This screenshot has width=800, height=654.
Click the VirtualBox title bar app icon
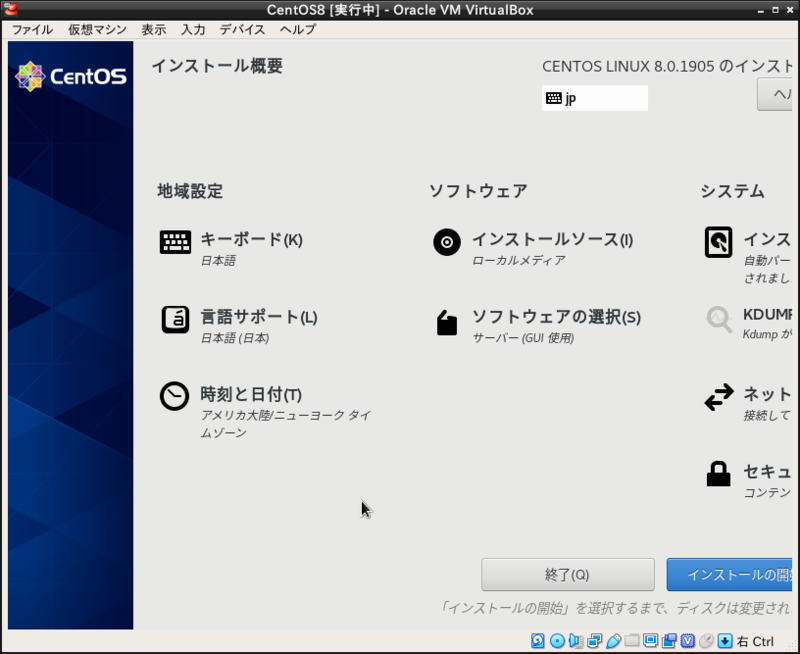[x=10, y=9]
